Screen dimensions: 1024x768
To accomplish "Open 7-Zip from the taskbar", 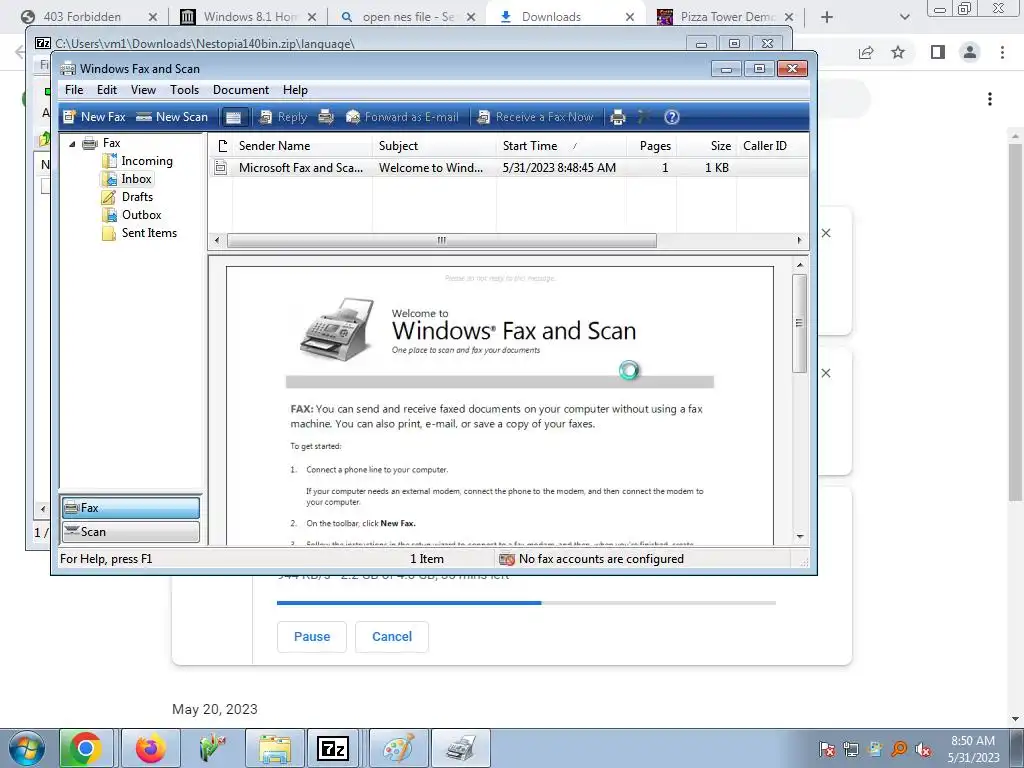I will click(x=333, y=748).
